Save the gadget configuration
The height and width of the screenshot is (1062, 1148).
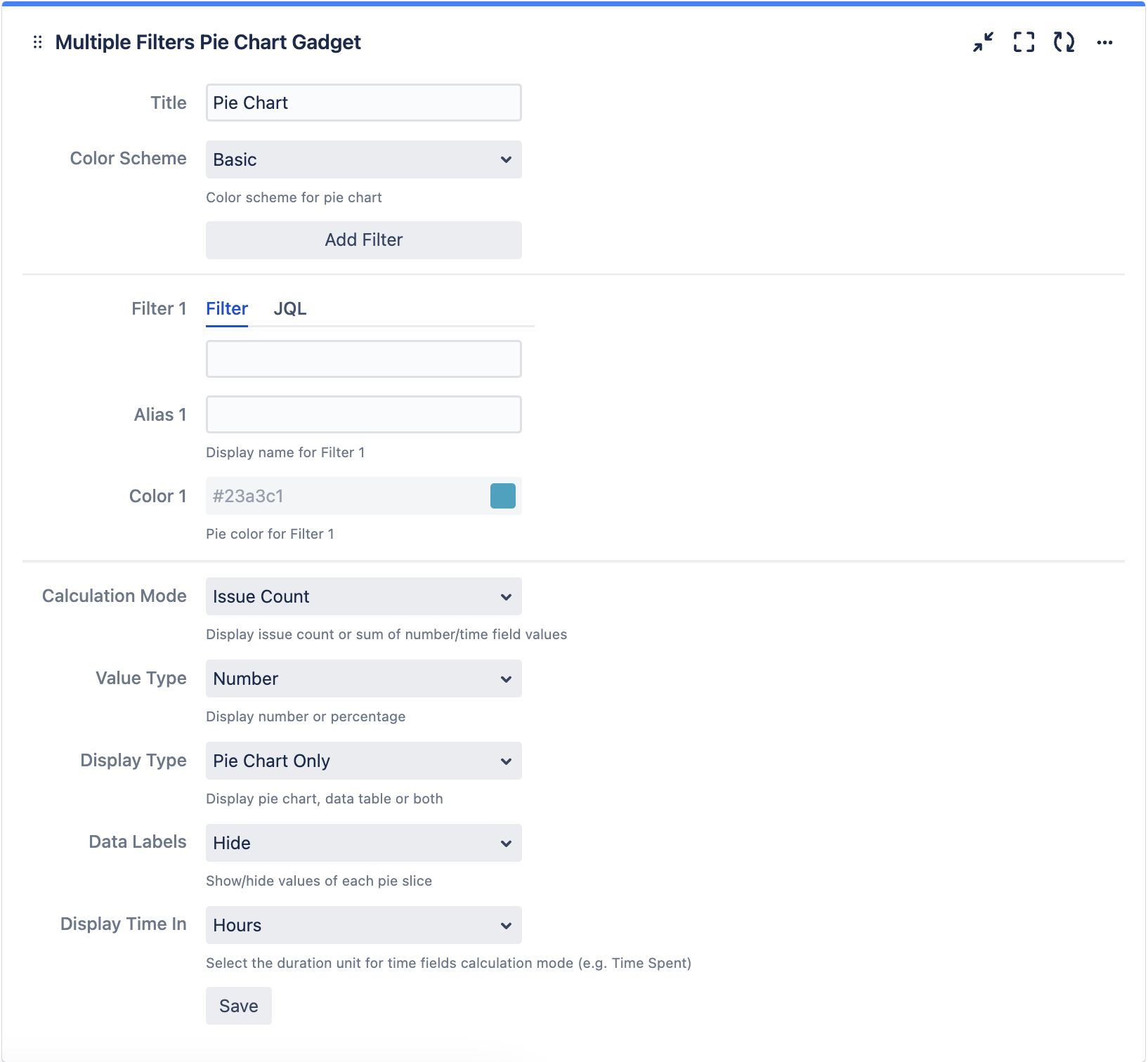pos(238,1005)
